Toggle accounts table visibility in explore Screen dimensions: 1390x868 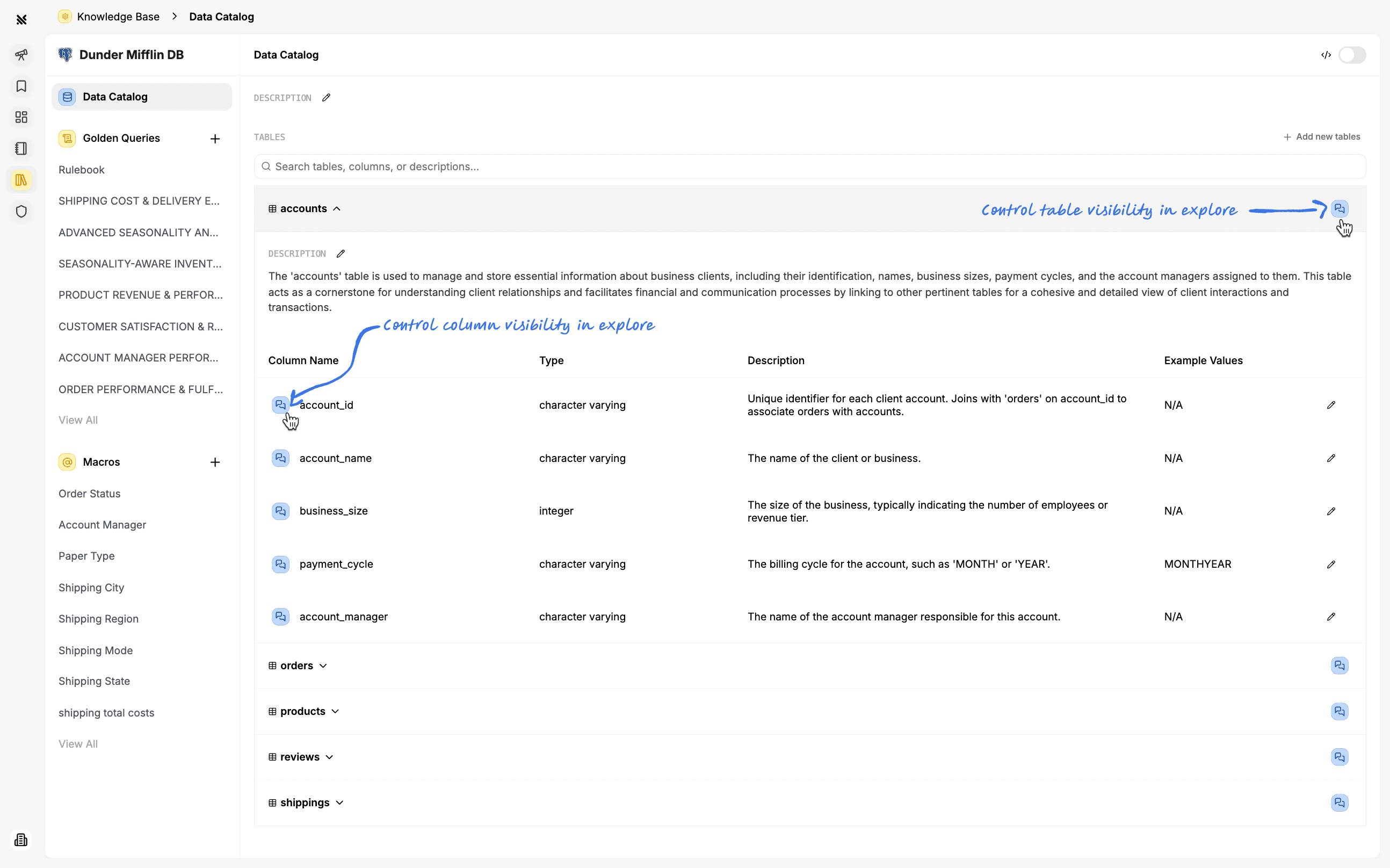1339,208
